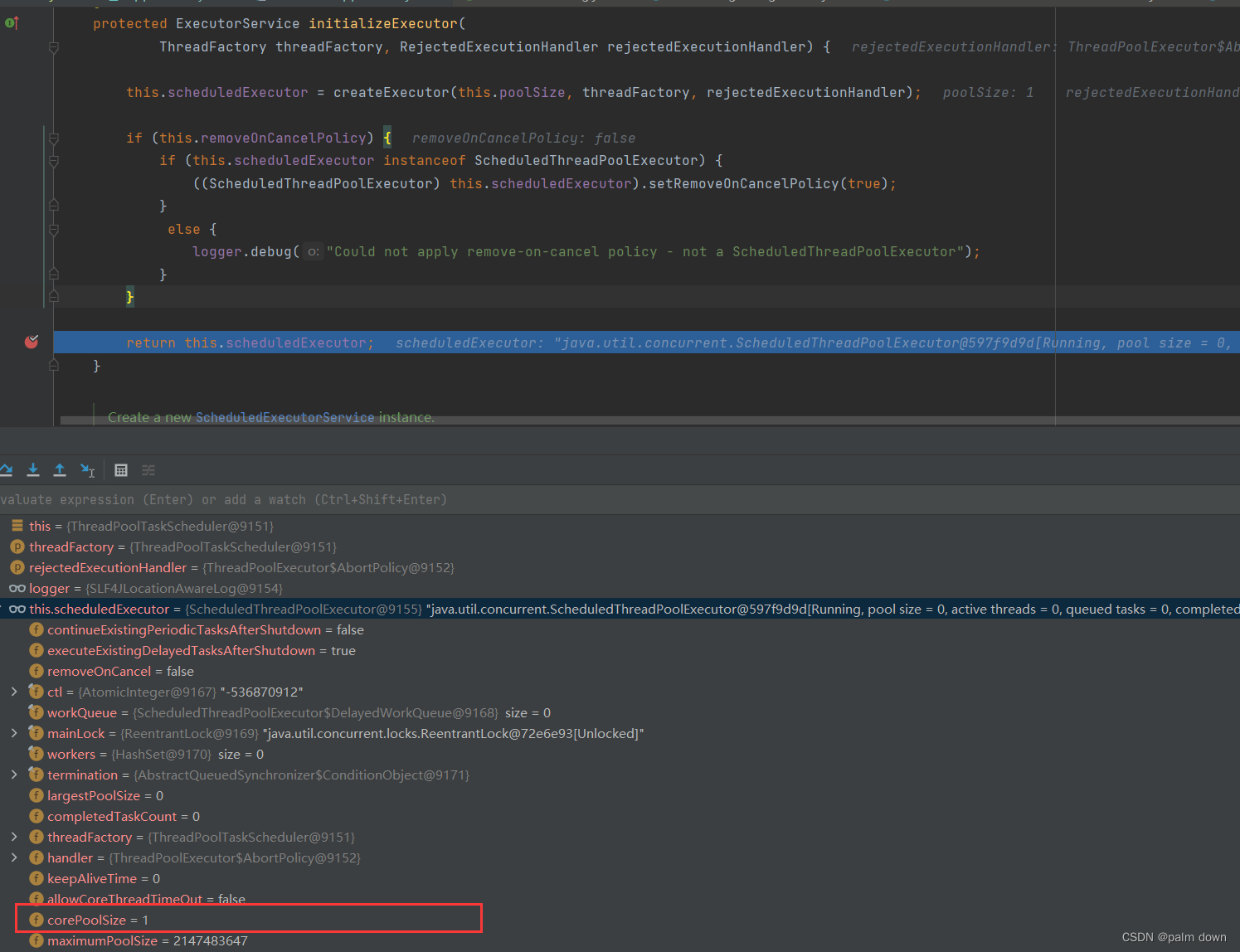Expand the ctl AtomicInteger node

[14, 692]
